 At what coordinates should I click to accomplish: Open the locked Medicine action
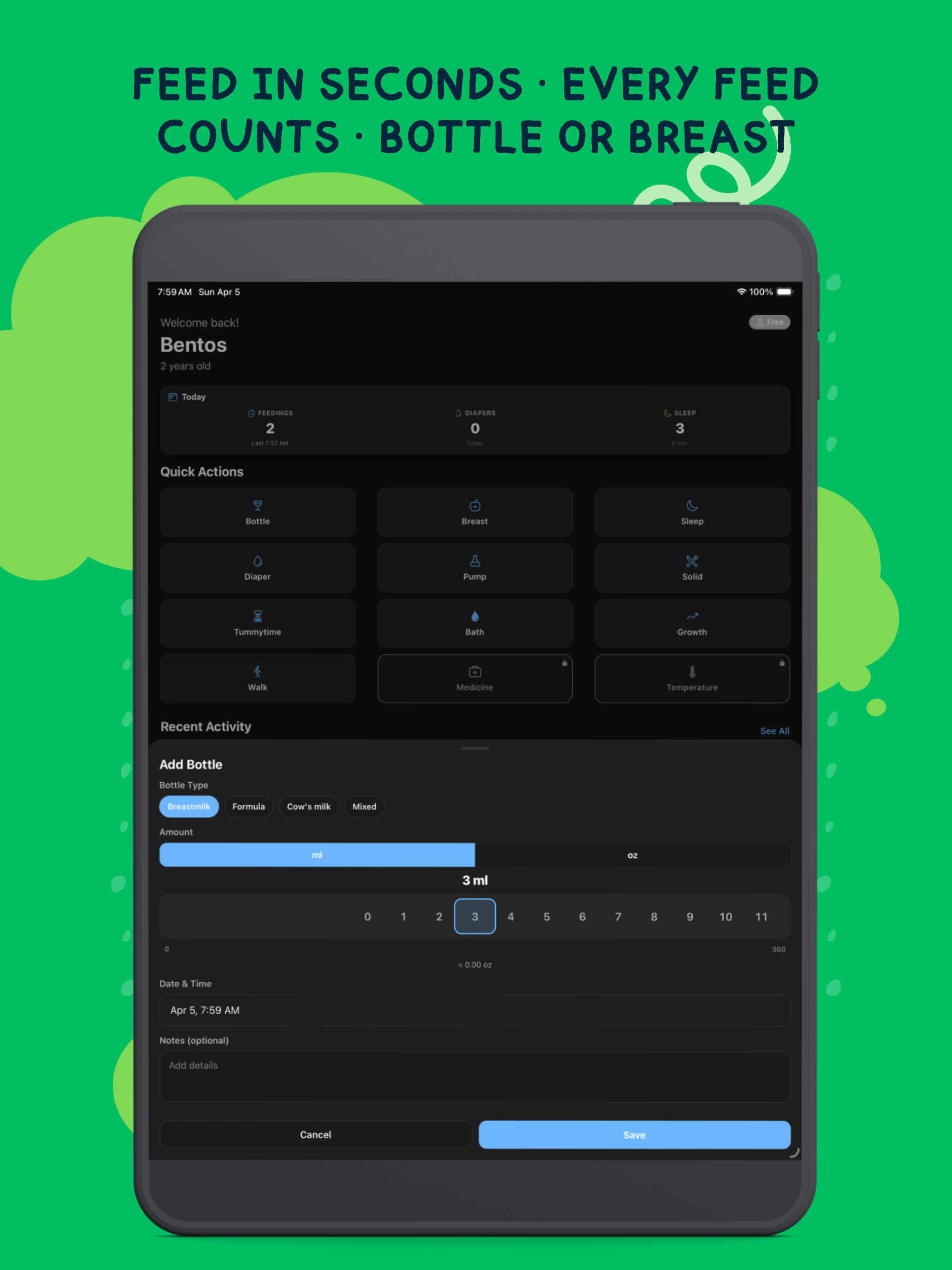(x=474, y=679)
